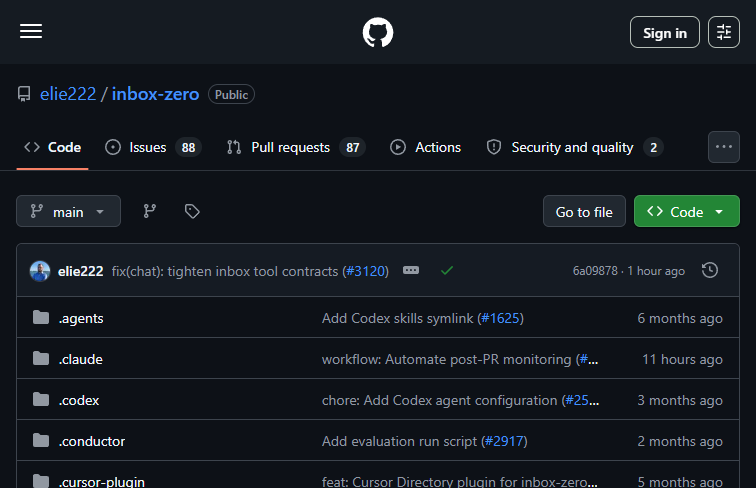756x488 pixels.
Task: Open the Pull requests tab
Action: pos(296,147)
